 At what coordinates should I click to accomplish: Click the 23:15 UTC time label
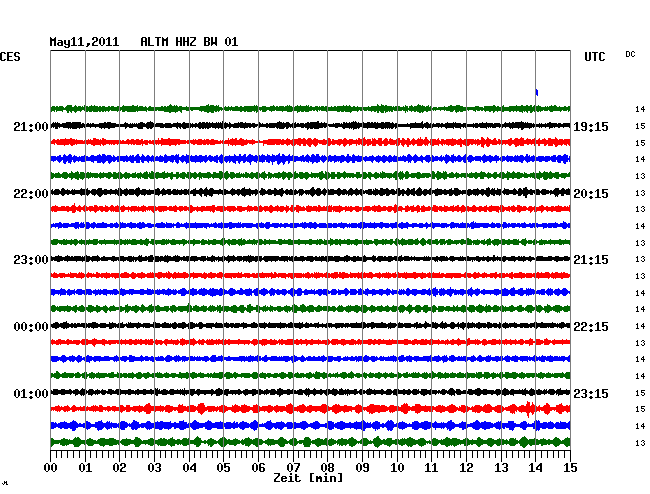pos(591,393)
